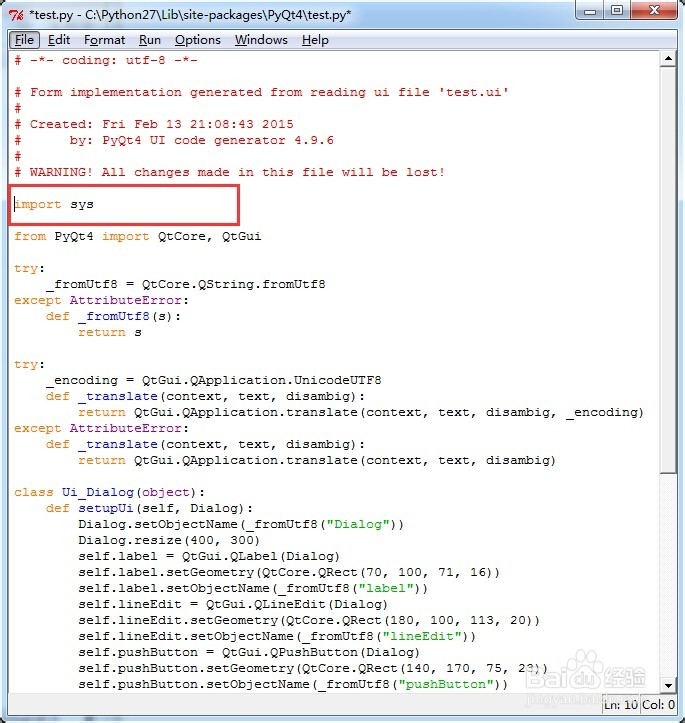685x723 pixels.
Task: Minimize the IDLE editor window
Action: [x=590, y=10]
